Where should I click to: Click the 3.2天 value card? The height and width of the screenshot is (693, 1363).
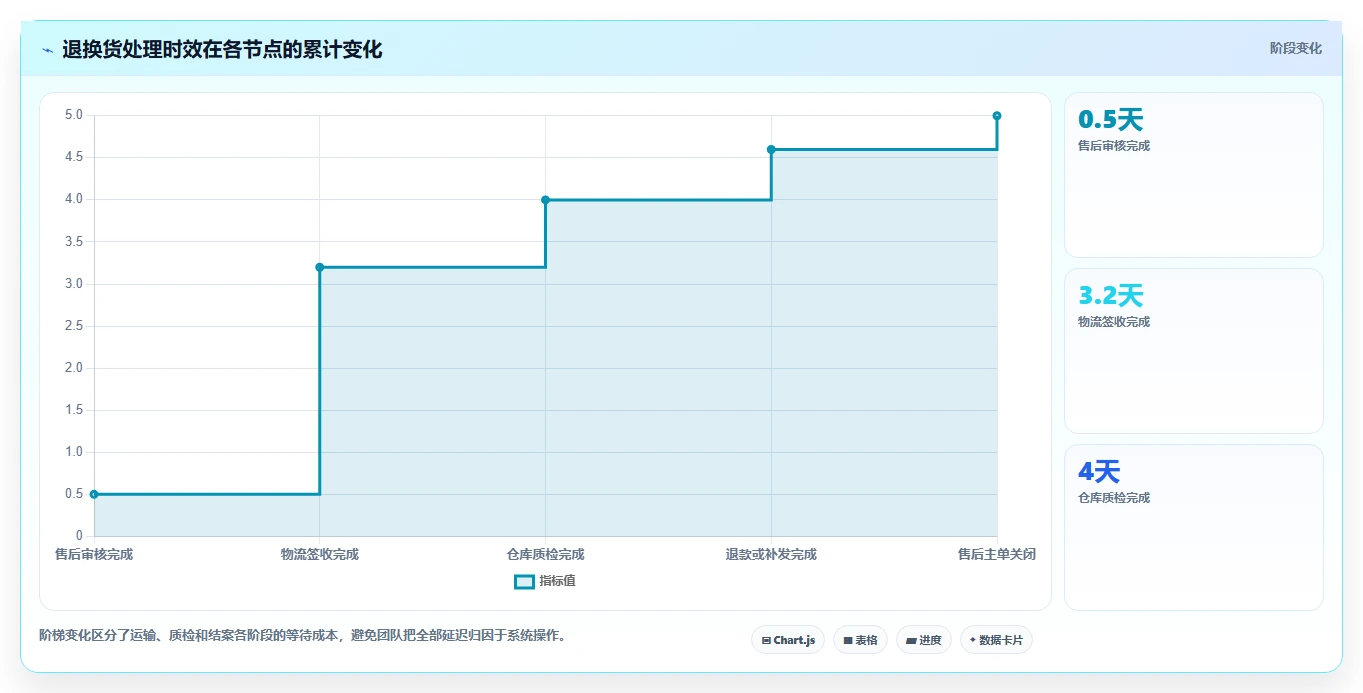[1194, 351]
